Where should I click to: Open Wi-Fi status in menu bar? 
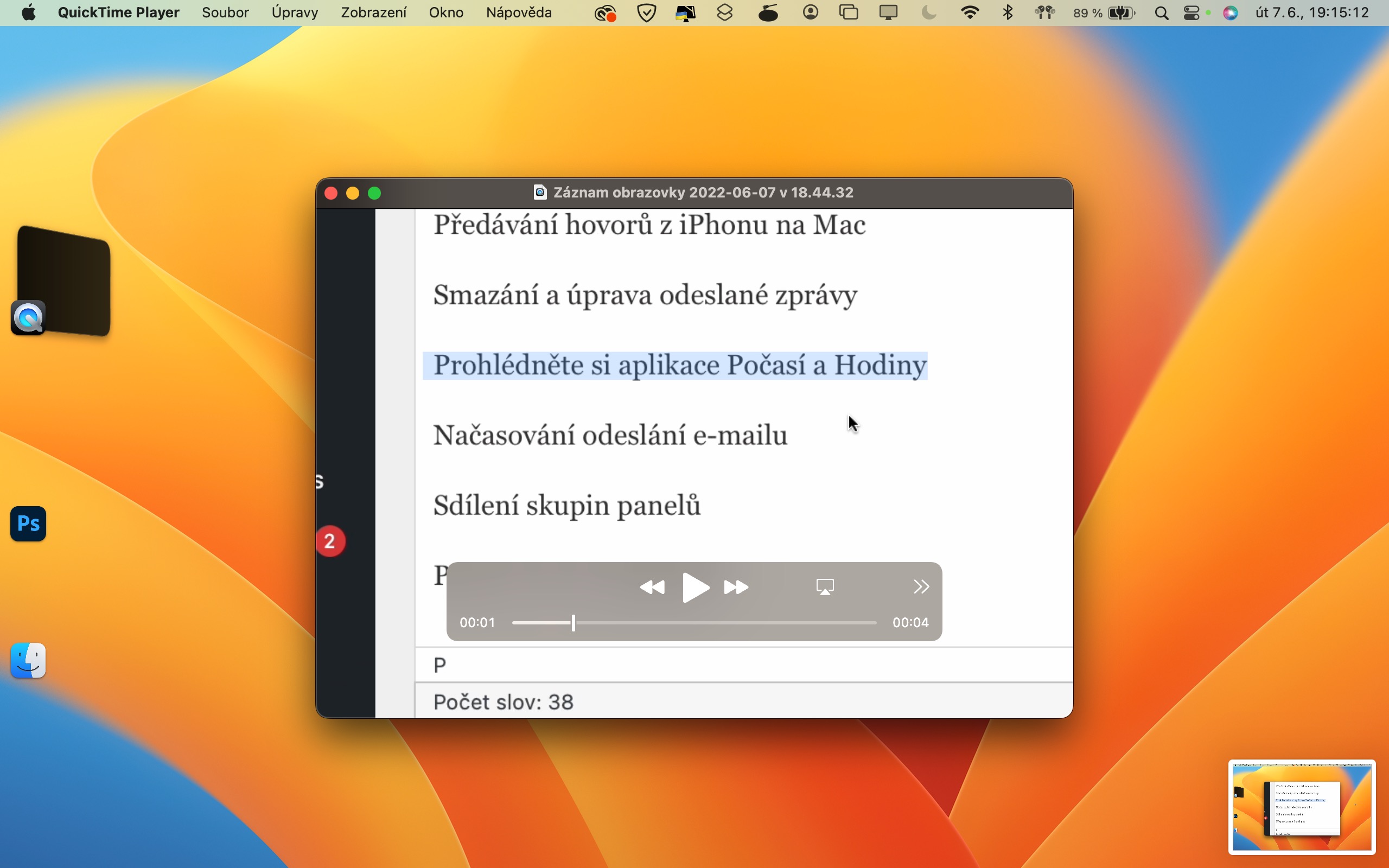click(x=970, y=12)
